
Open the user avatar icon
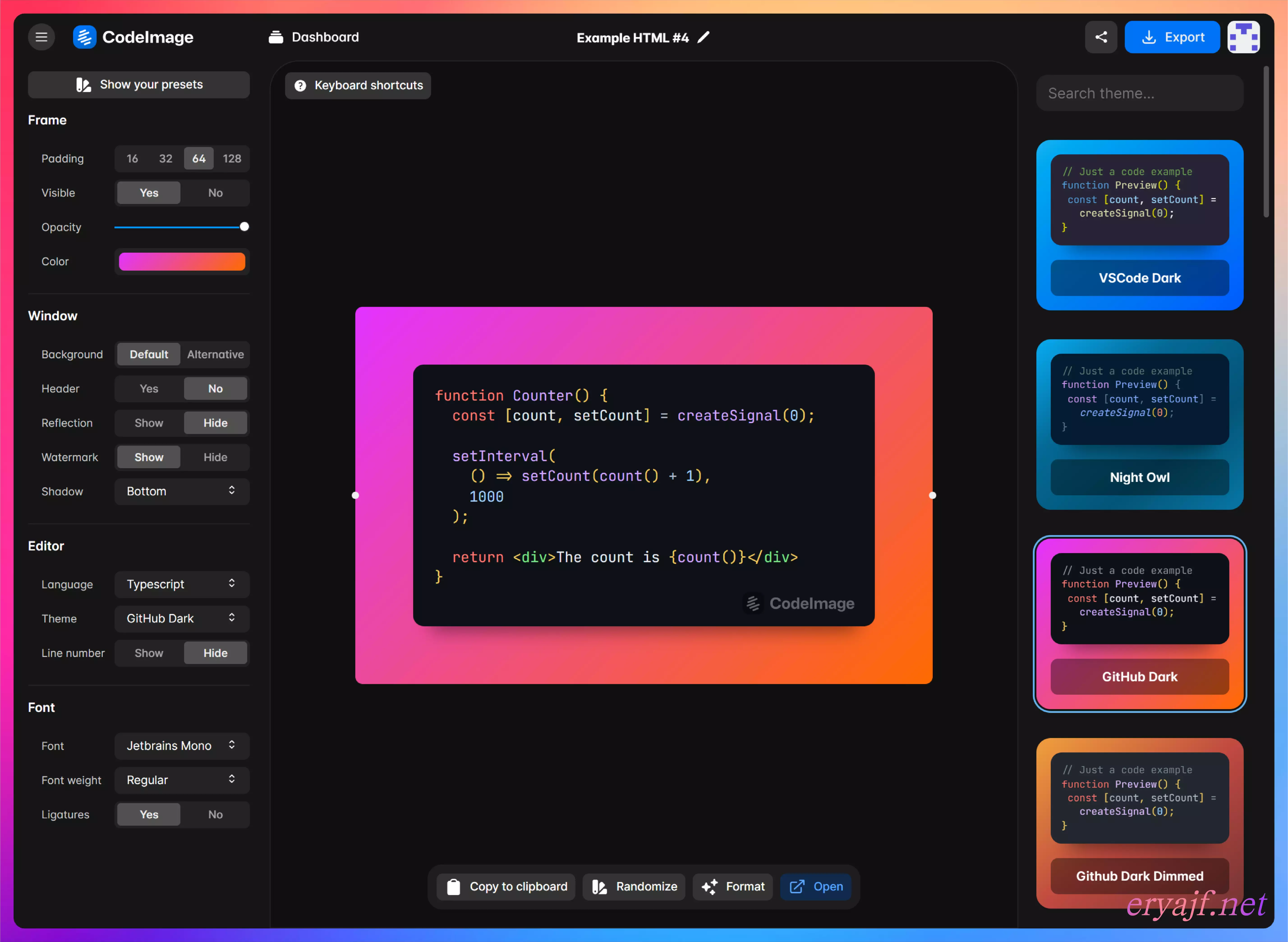coord(1243,37)
